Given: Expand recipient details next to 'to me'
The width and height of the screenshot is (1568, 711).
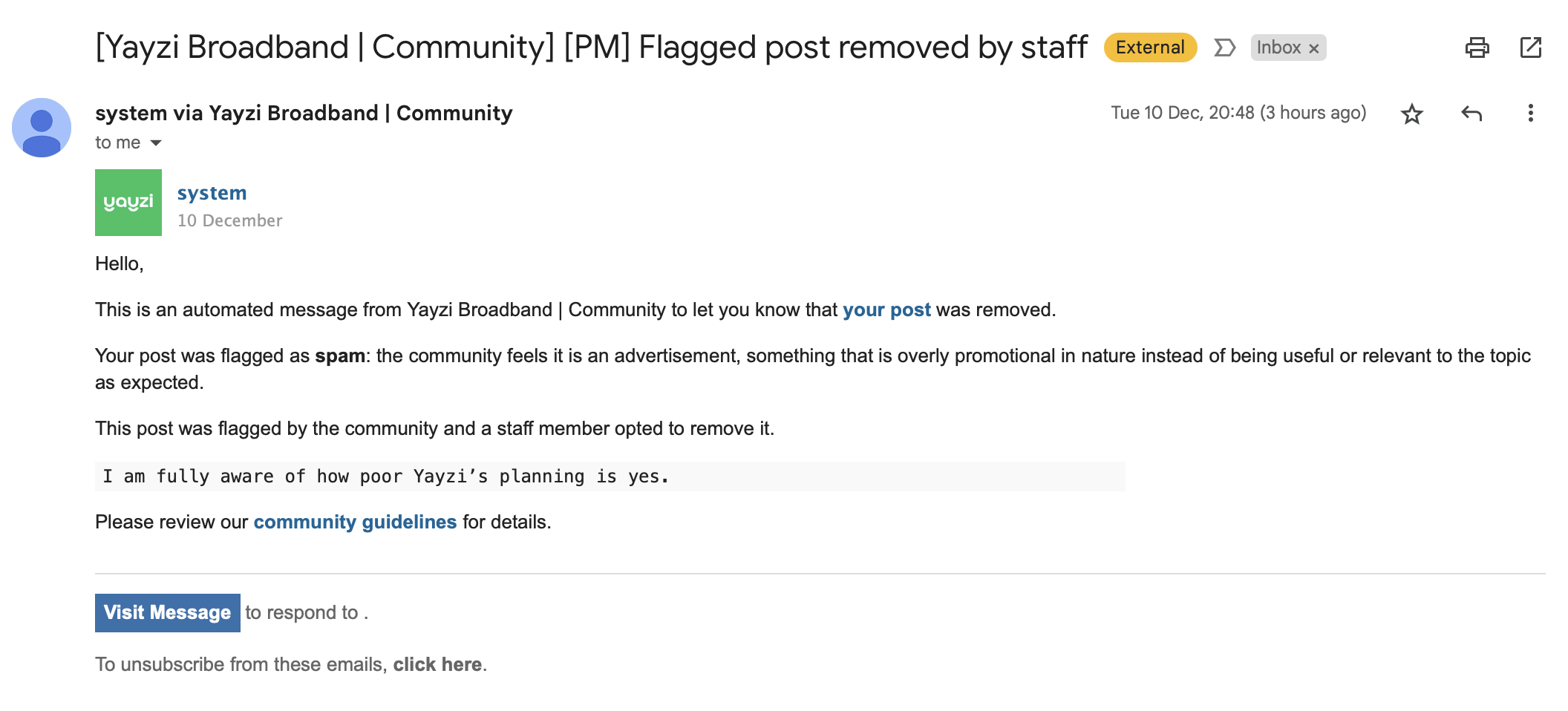Looking at the screenshot, I should coord(156,142).
